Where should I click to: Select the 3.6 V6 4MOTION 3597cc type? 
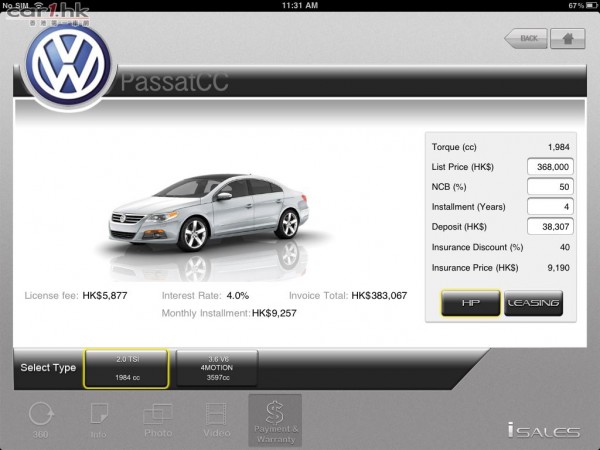217,368
